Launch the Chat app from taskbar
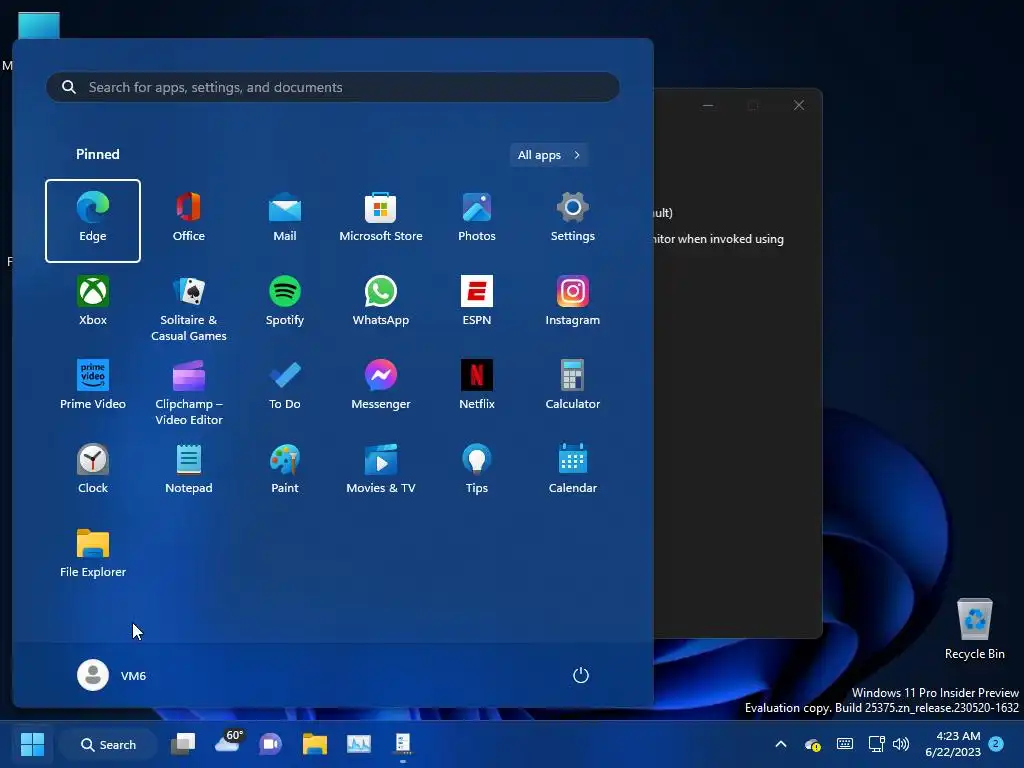1024x768 pixels. (x=270, y=744)
